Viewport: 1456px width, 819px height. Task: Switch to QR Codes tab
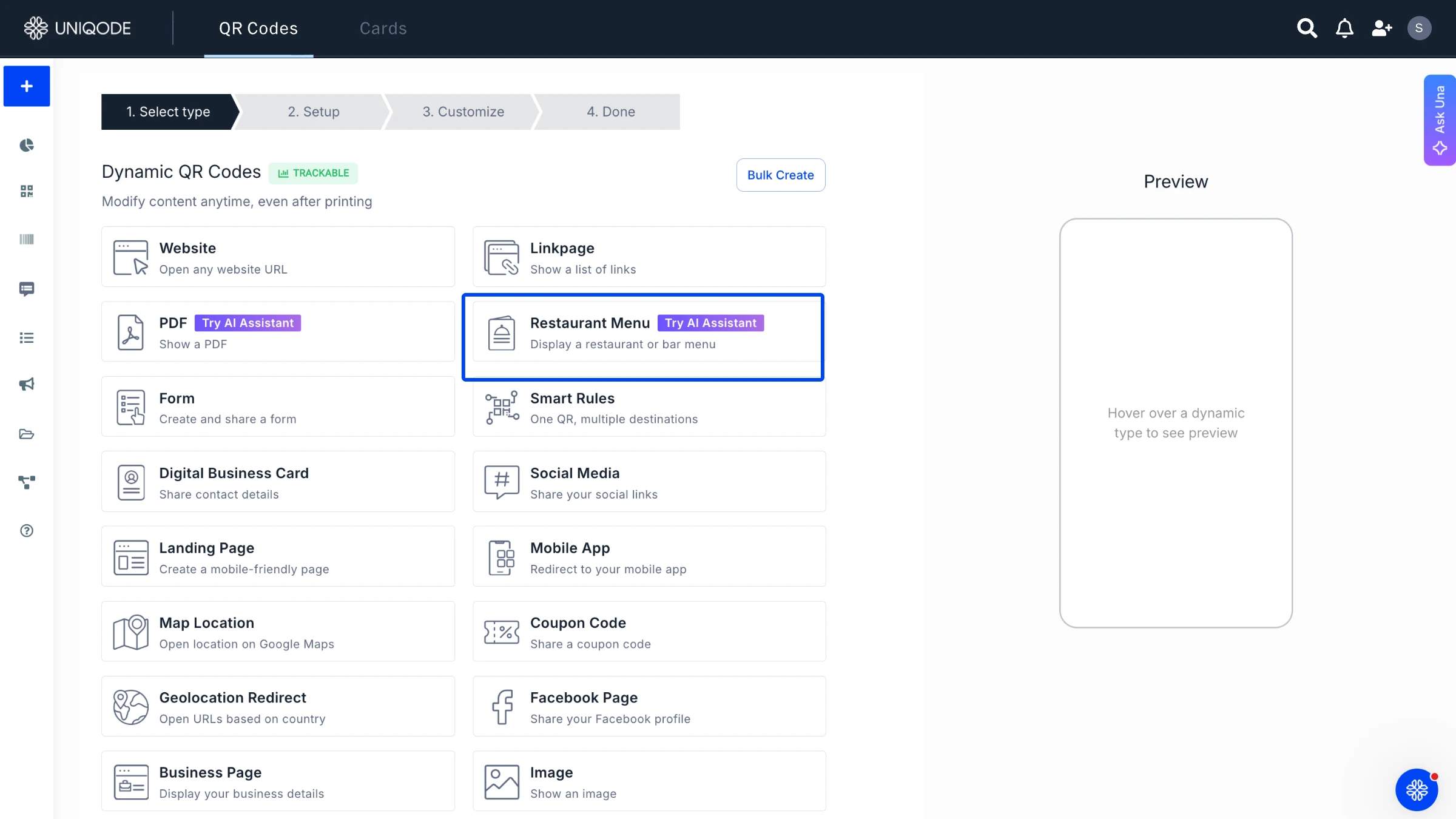point(258,29)
